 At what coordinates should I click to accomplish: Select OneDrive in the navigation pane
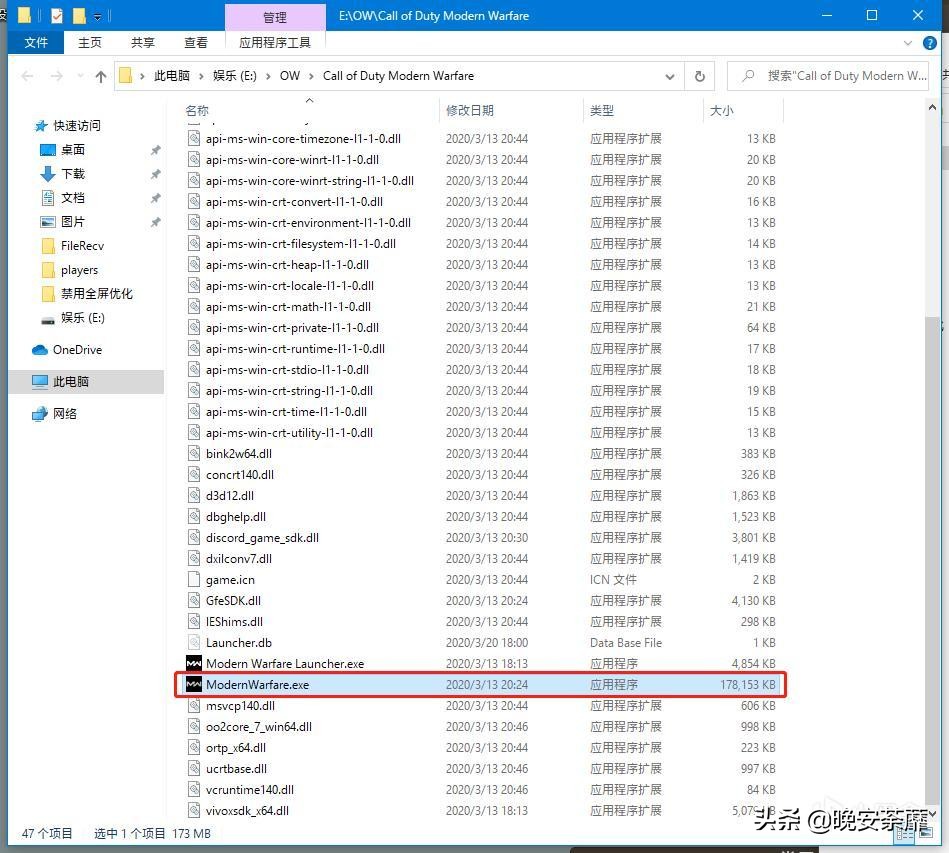77,349
